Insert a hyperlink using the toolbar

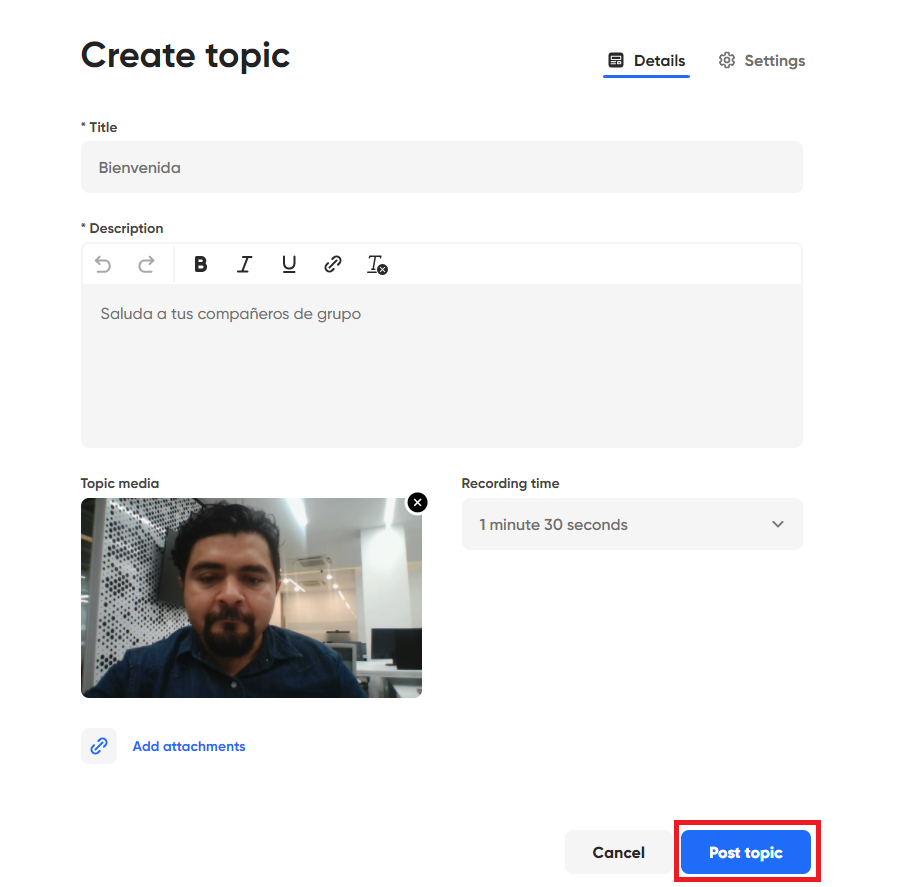(333, 264)
